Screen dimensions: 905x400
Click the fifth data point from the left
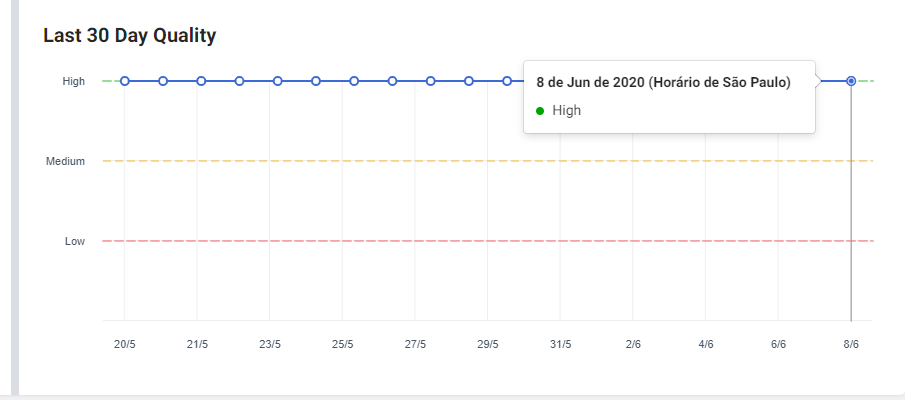[x=278, y=81]
